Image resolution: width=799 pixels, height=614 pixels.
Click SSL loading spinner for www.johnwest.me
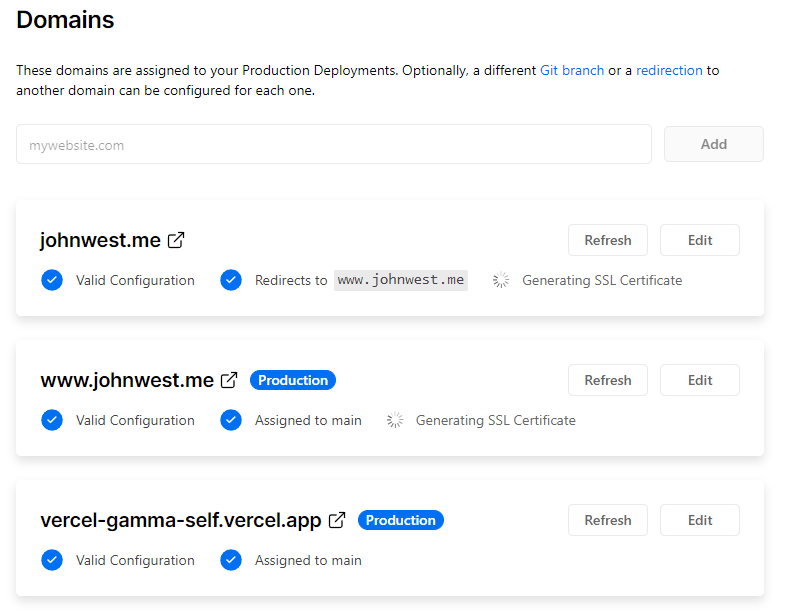coord(395,420)
